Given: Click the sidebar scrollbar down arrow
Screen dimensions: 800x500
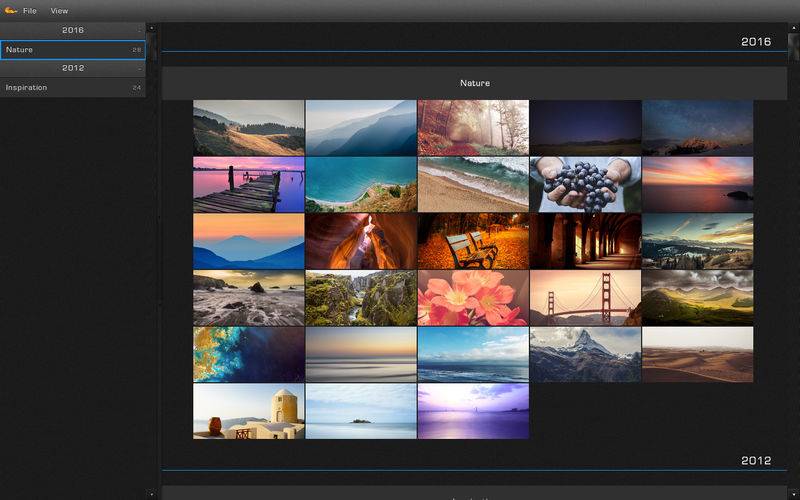Looking at the screenshot, I should pos(152,494).
